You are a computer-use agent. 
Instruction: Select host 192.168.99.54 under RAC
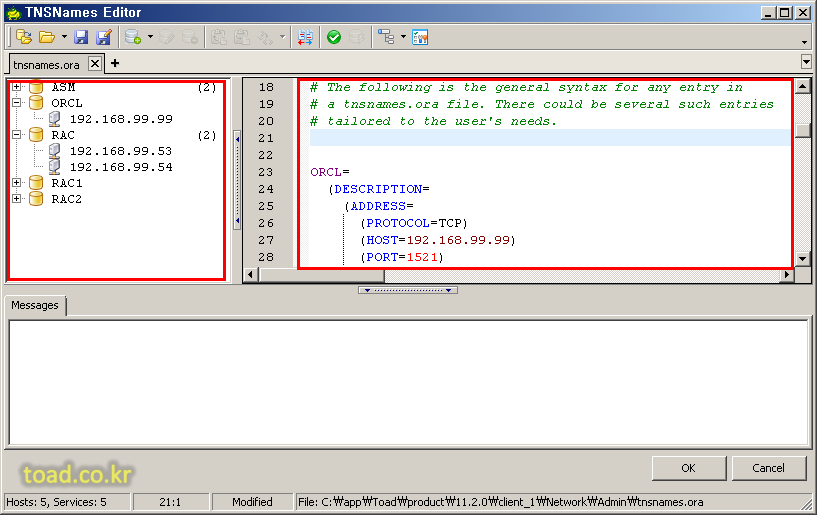point(121,167)
